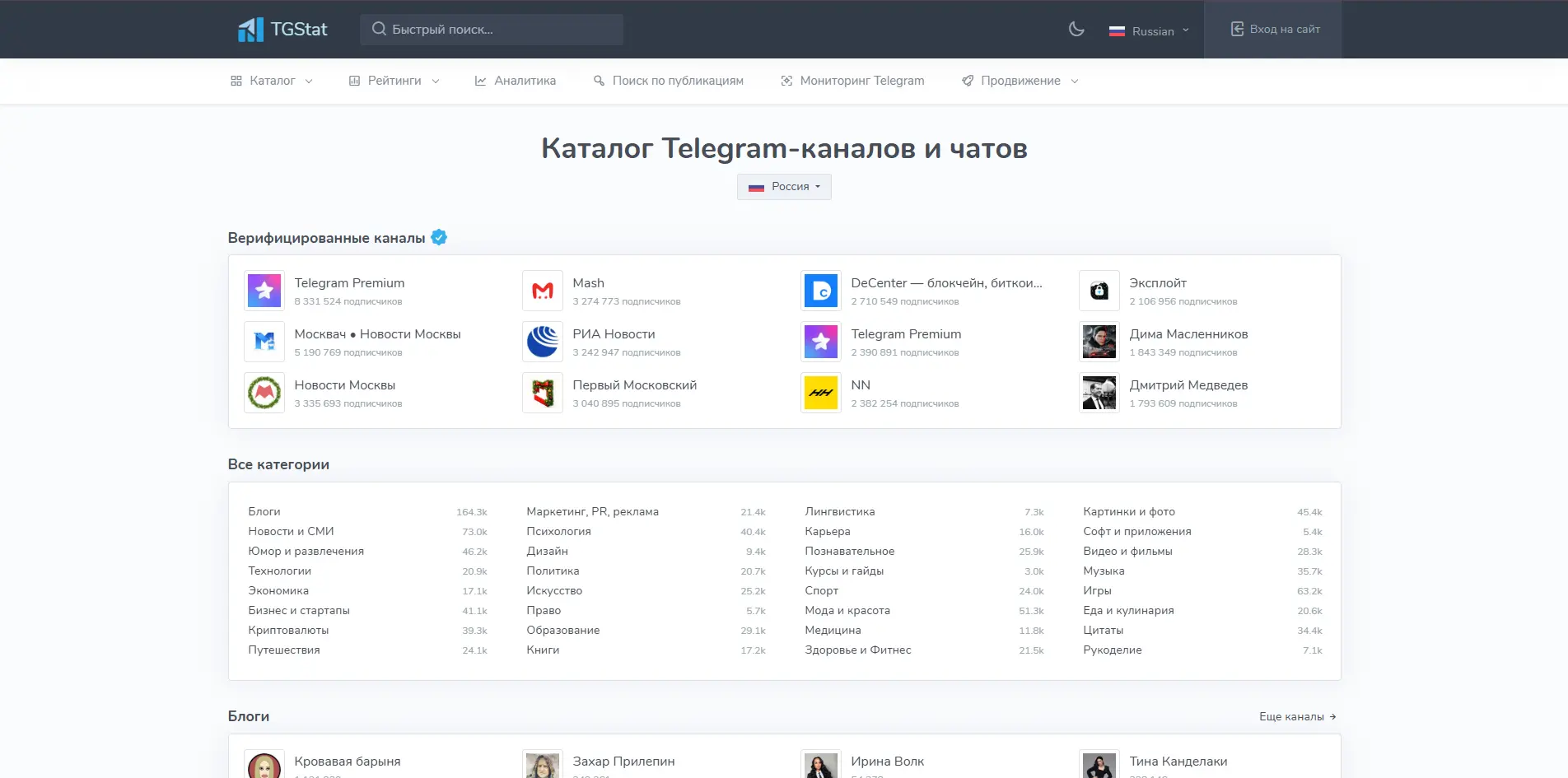The height and width of the screenshot is (778, 1568).
Task: Click the chart icon next to Аналитика
Action: (x=481, y=80)
